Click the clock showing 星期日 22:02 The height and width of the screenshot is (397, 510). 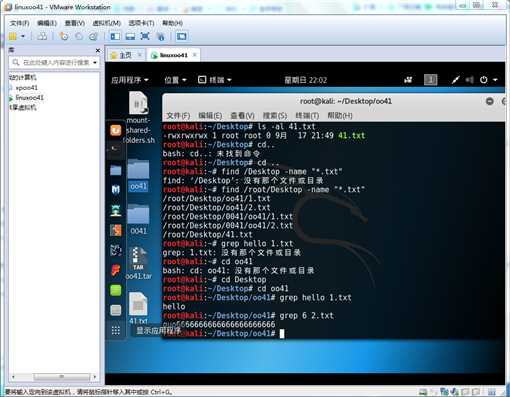(x=305, y=80)
